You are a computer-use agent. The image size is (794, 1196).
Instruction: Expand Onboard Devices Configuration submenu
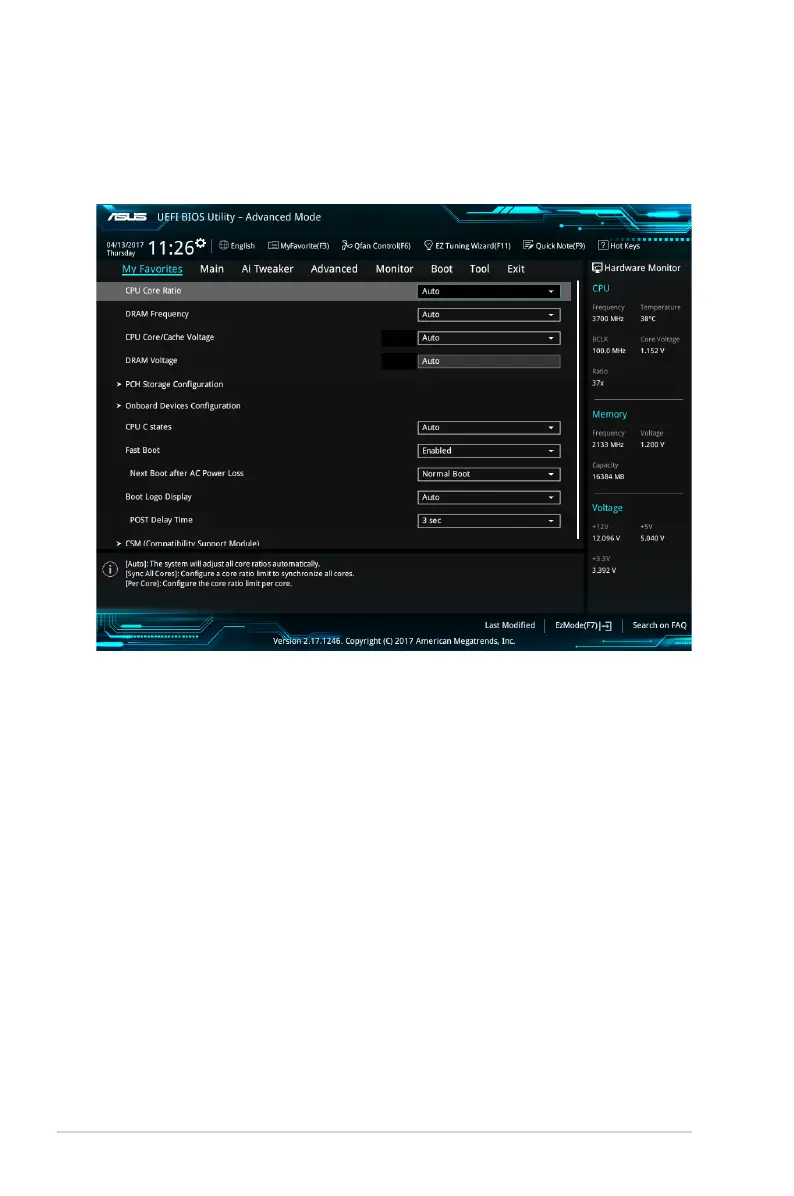click(182, 406)
